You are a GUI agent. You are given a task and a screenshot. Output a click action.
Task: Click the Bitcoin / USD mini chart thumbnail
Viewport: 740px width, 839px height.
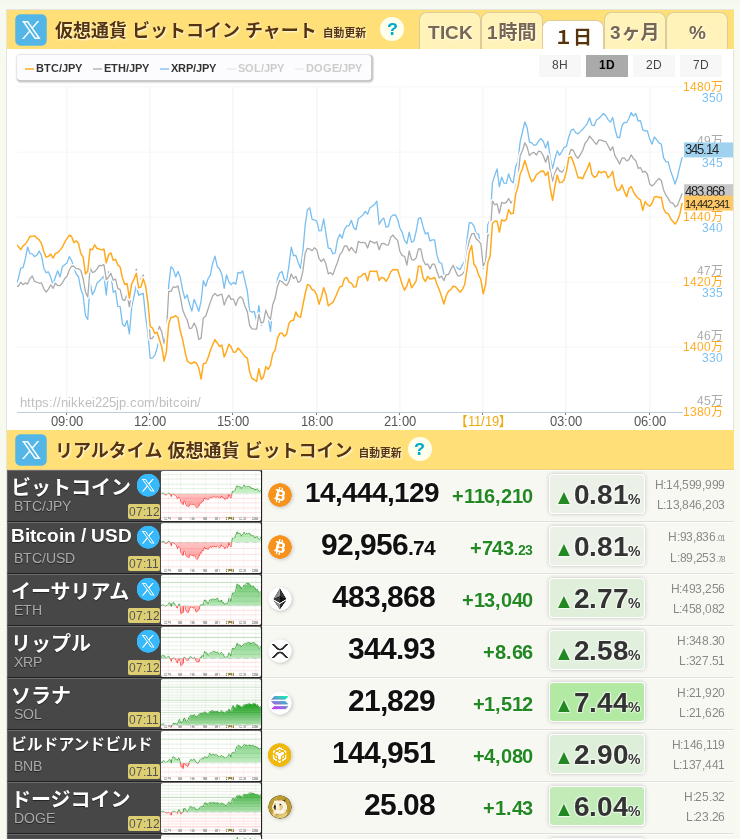pyautogui.click(x=211, y=547)
